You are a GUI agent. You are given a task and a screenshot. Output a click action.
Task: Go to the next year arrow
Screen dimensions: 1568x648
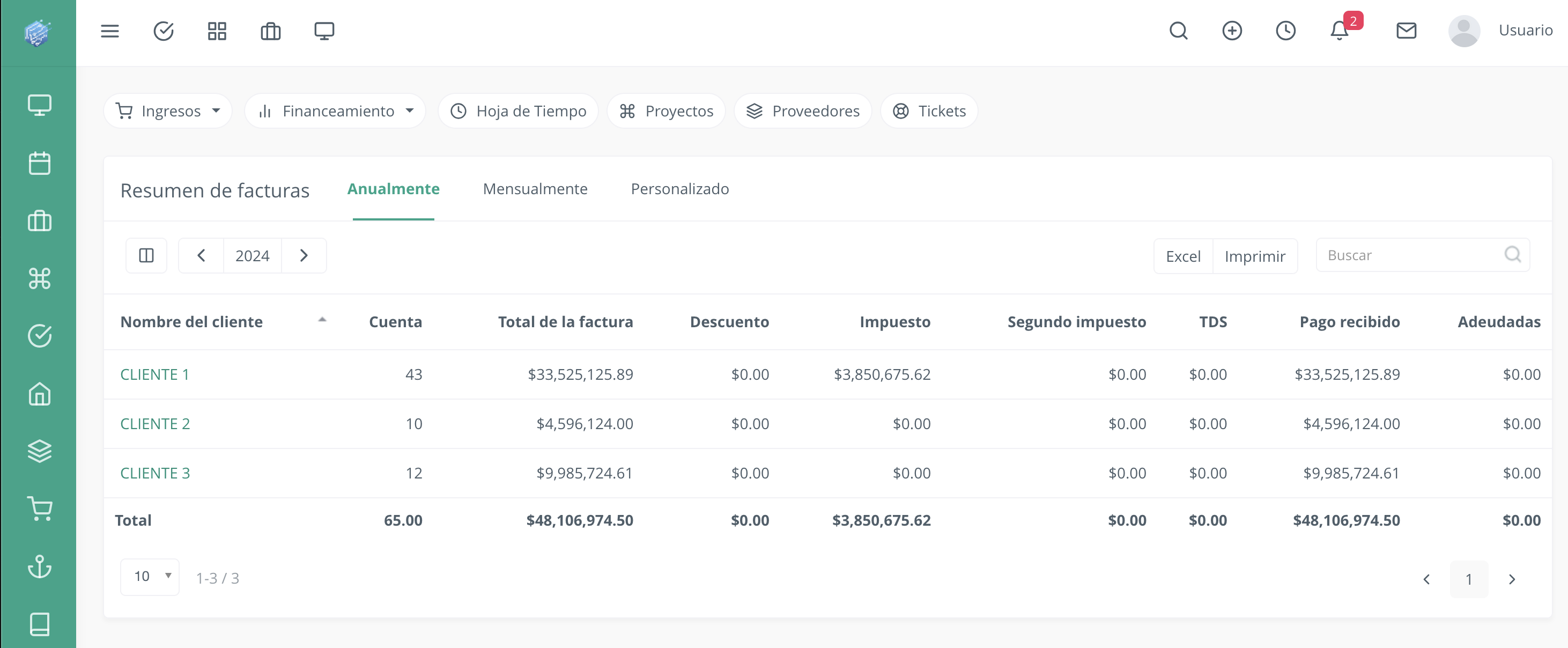(x=304, y=256)
